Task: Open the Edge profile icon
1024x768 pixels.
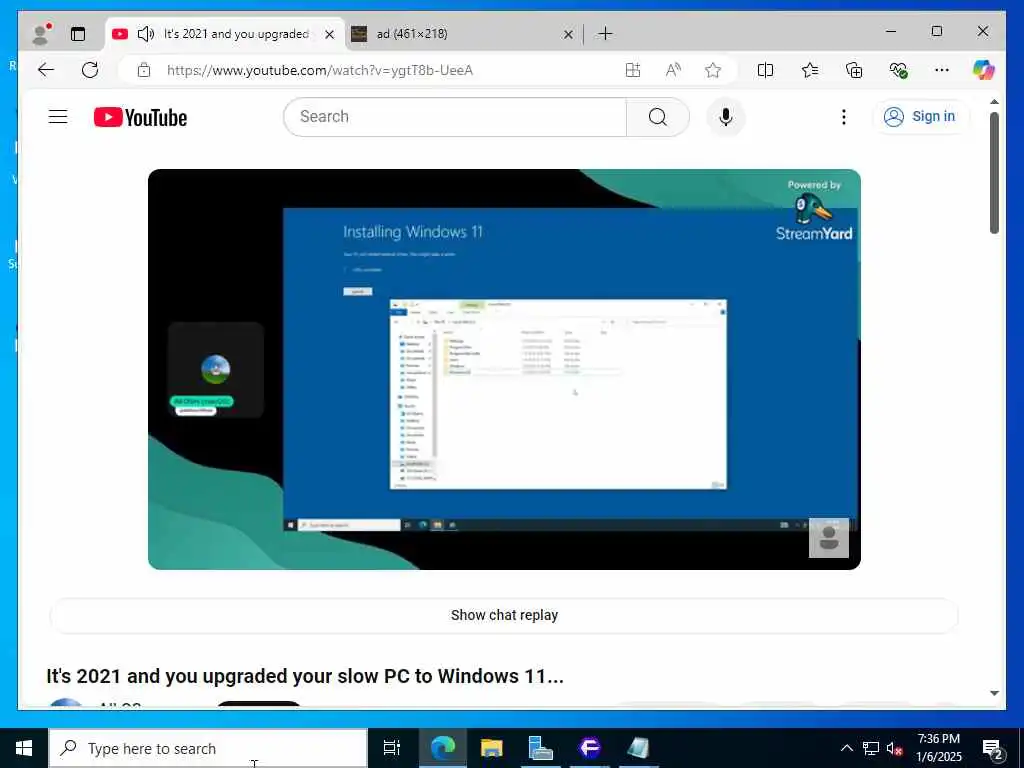Action: (41, 33)
